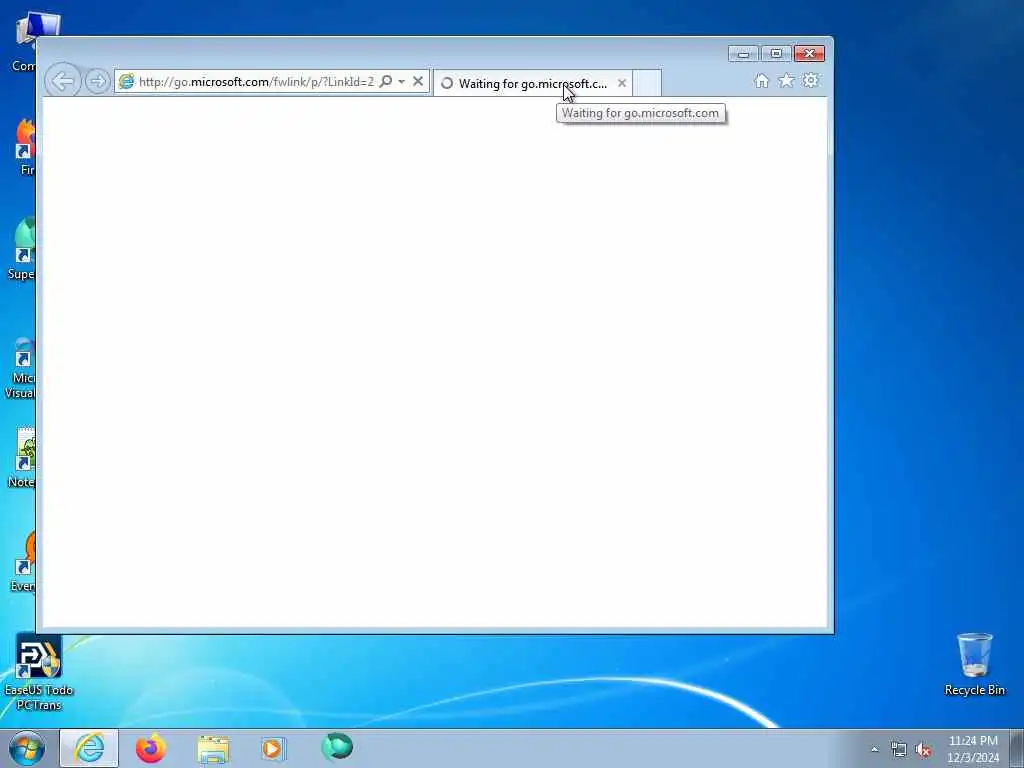Go back with the browser Back arrow
Image resolution: width=1024 pixels, height=768 pixels.
coord(63,82)
